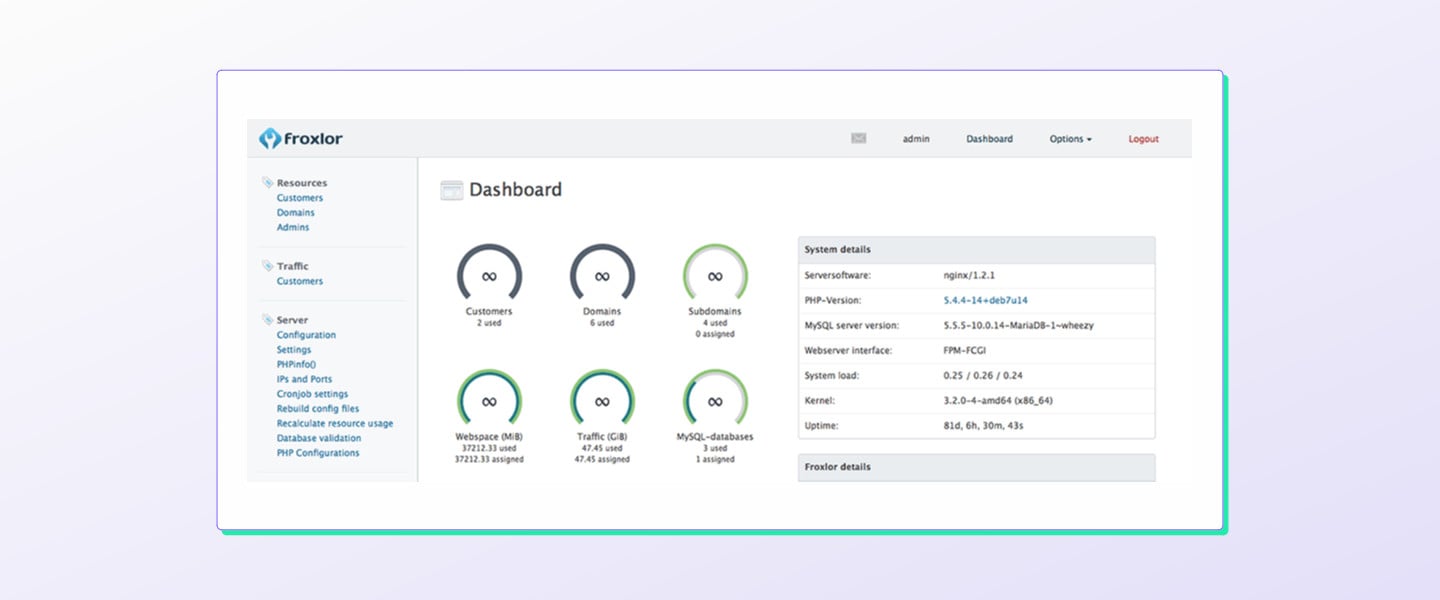Click the Traffic (GiB) gauge
The height and width of the screenshot is (600, 1440).
(602, 400)
